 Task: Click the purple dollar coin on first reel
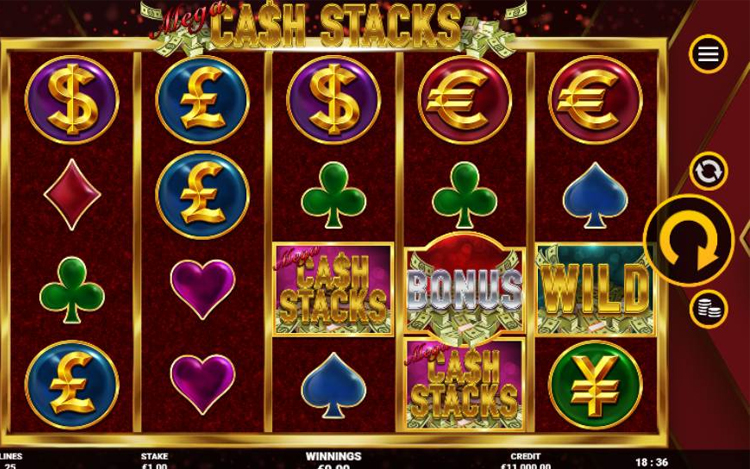pos(72,100)
